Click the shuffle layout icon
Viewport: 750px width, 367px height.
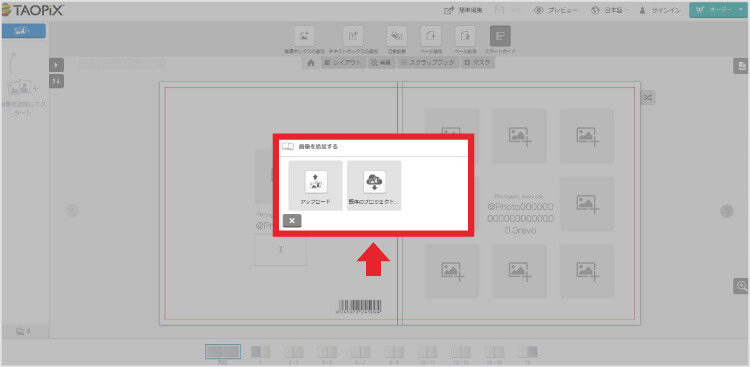click(648, 98)
